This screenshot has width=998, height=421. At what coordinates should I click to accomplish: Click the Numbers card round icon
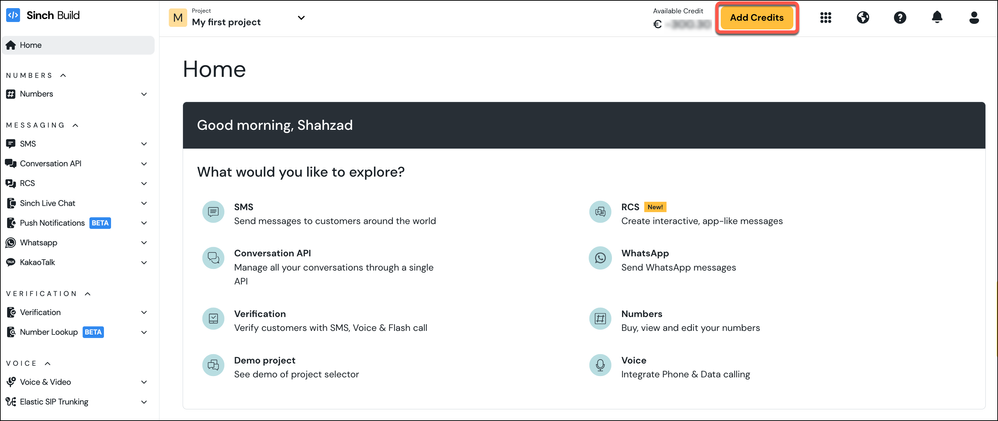[600, 319]
